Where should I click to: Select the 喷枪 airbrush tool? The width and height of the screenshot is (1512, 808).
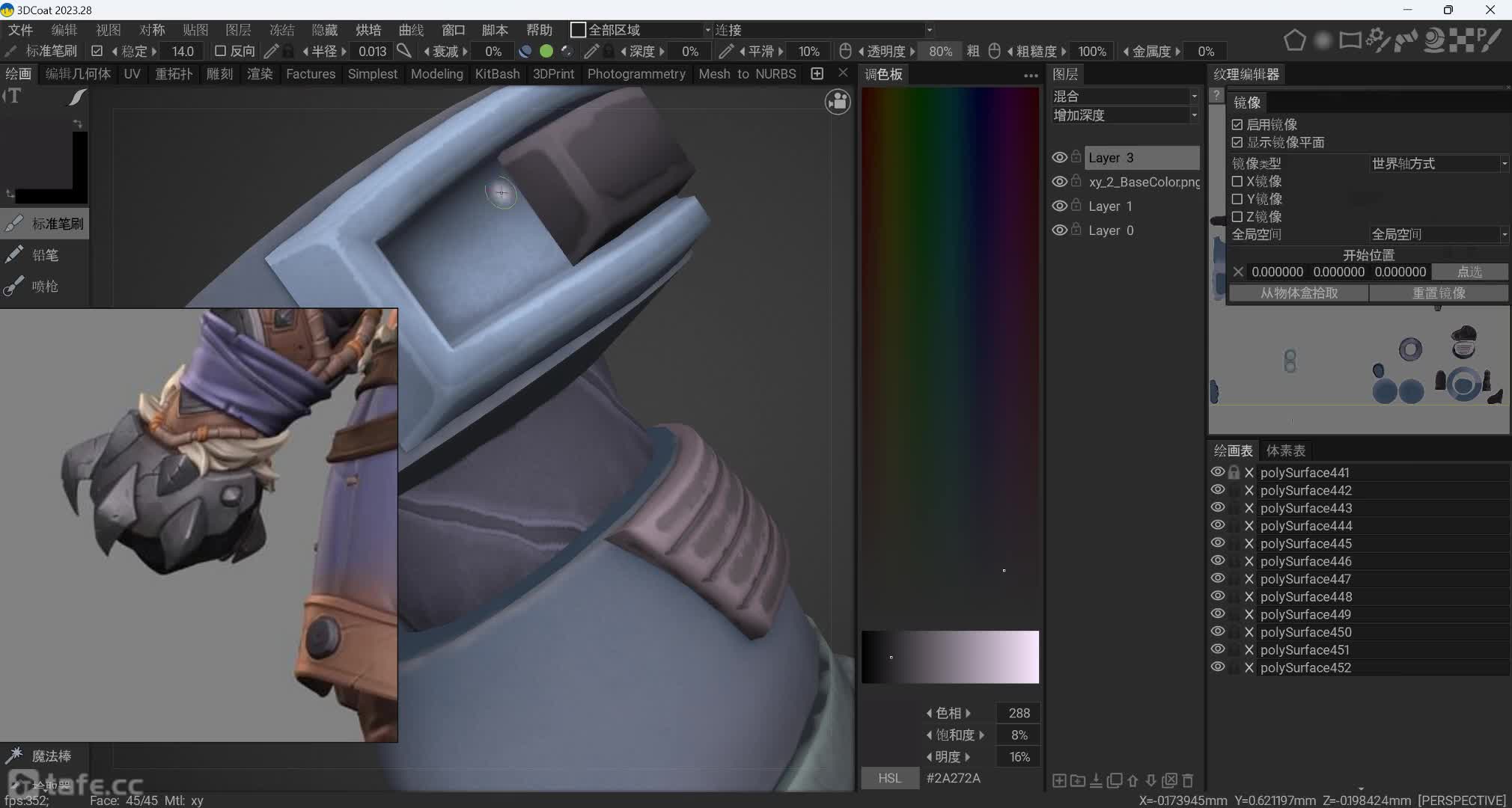(44, 287)
